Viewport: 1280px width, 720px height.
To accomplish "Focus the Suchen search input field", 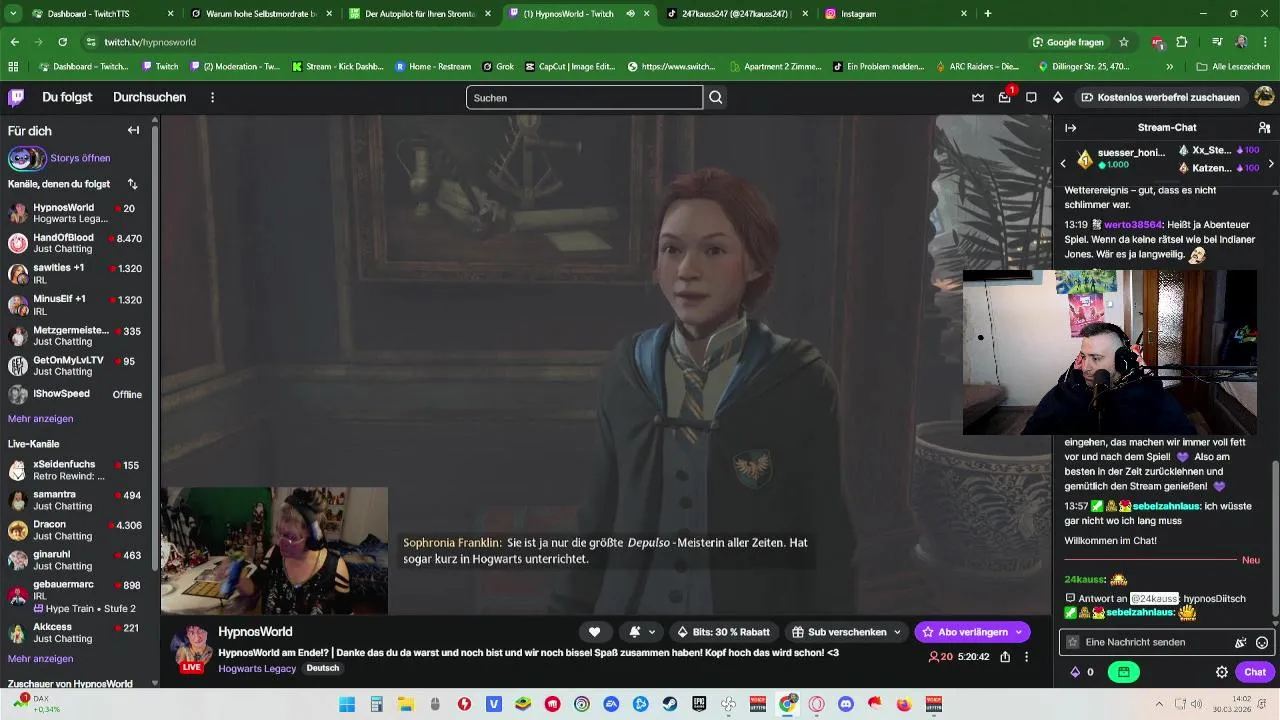I will [584, 97].
